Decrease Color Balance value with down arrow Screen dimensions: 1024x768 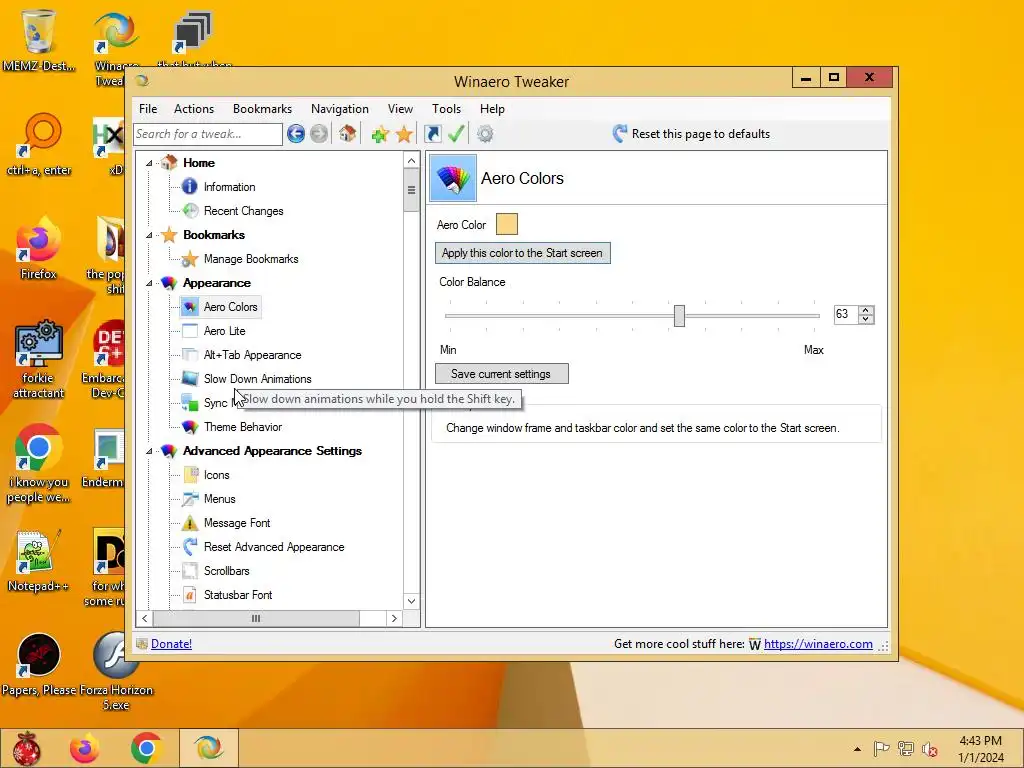[866, 319]
